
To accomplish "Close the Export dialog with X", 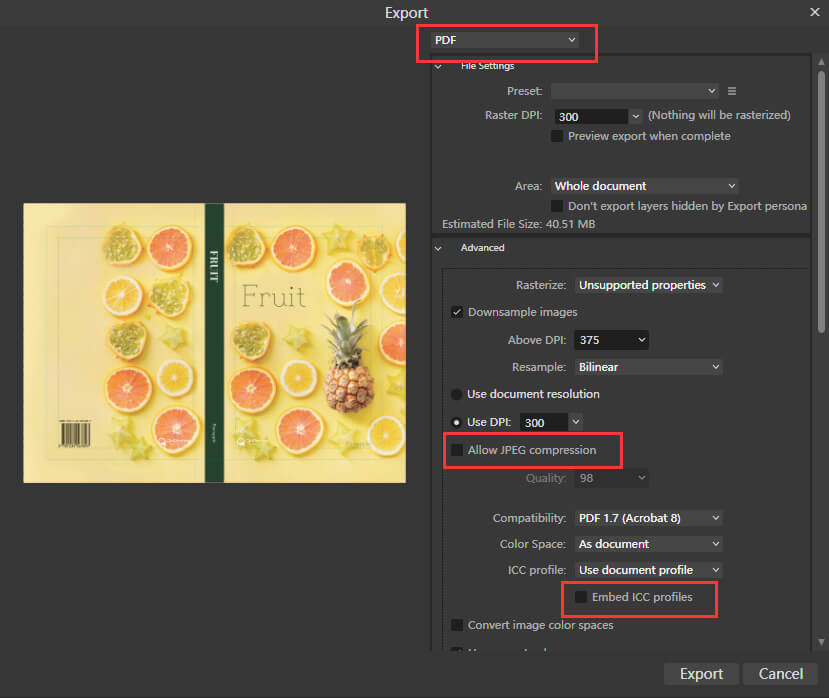I will [x=815, y=12].
